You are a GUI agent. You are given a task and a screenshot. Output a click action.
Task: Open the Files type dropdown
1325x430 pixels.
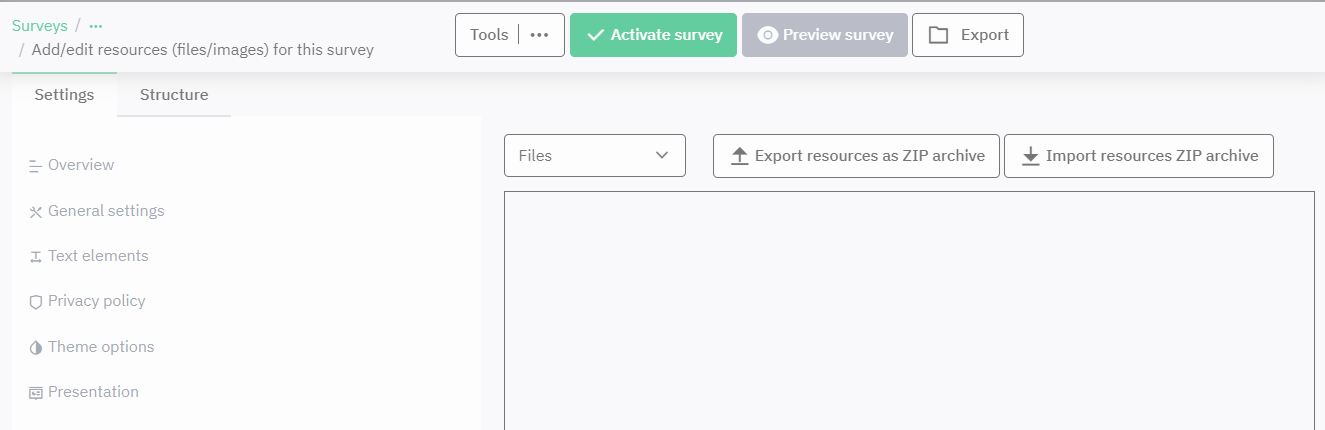pos(595,156)
